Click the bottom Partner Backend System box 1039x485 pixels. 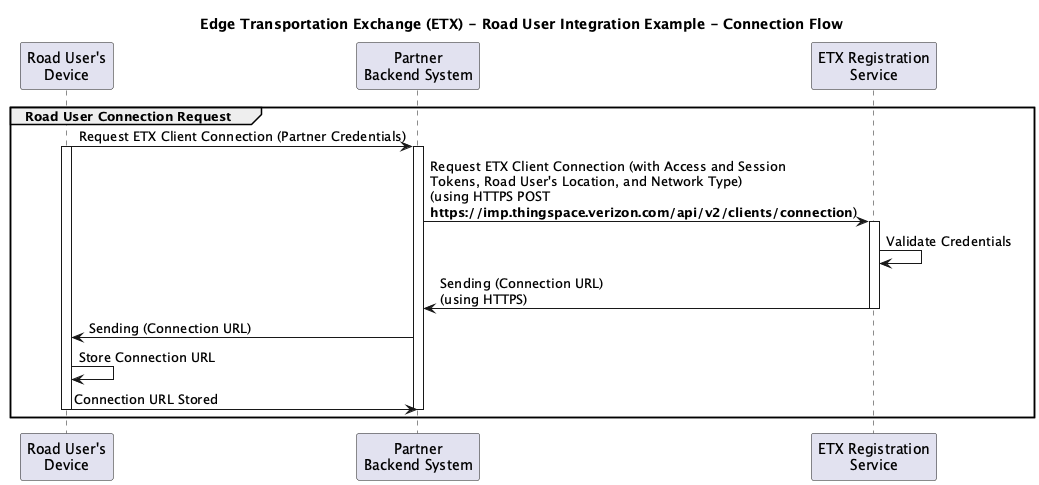click(417, 457)
